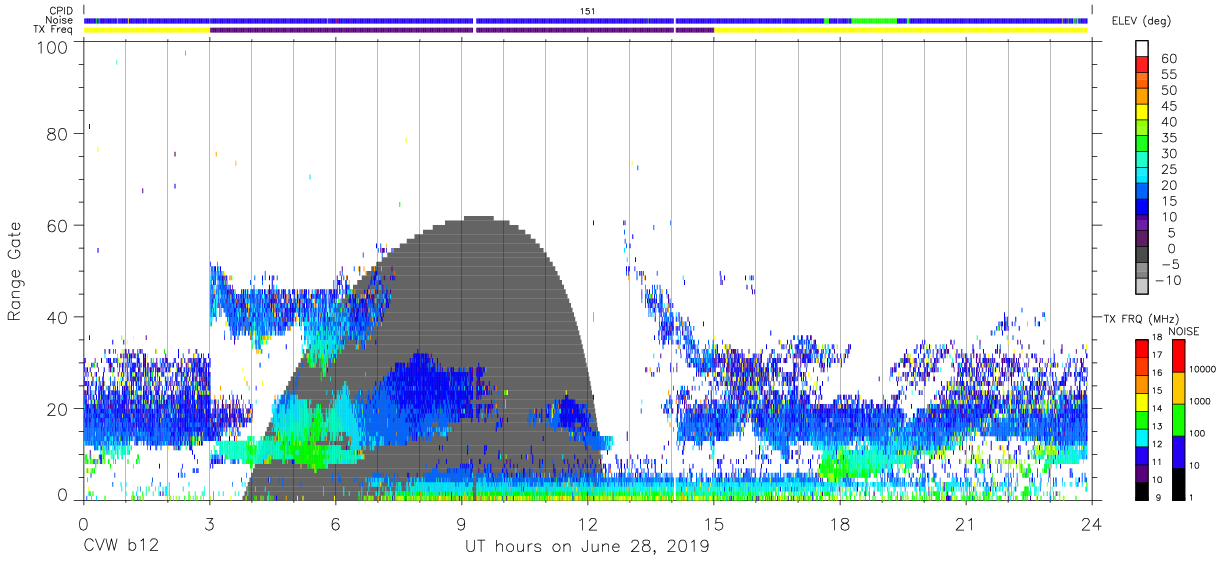This screenshot has height=567, width=1228.
Task: Click the CVW b12 radar label
Action: tap(120, 547)
